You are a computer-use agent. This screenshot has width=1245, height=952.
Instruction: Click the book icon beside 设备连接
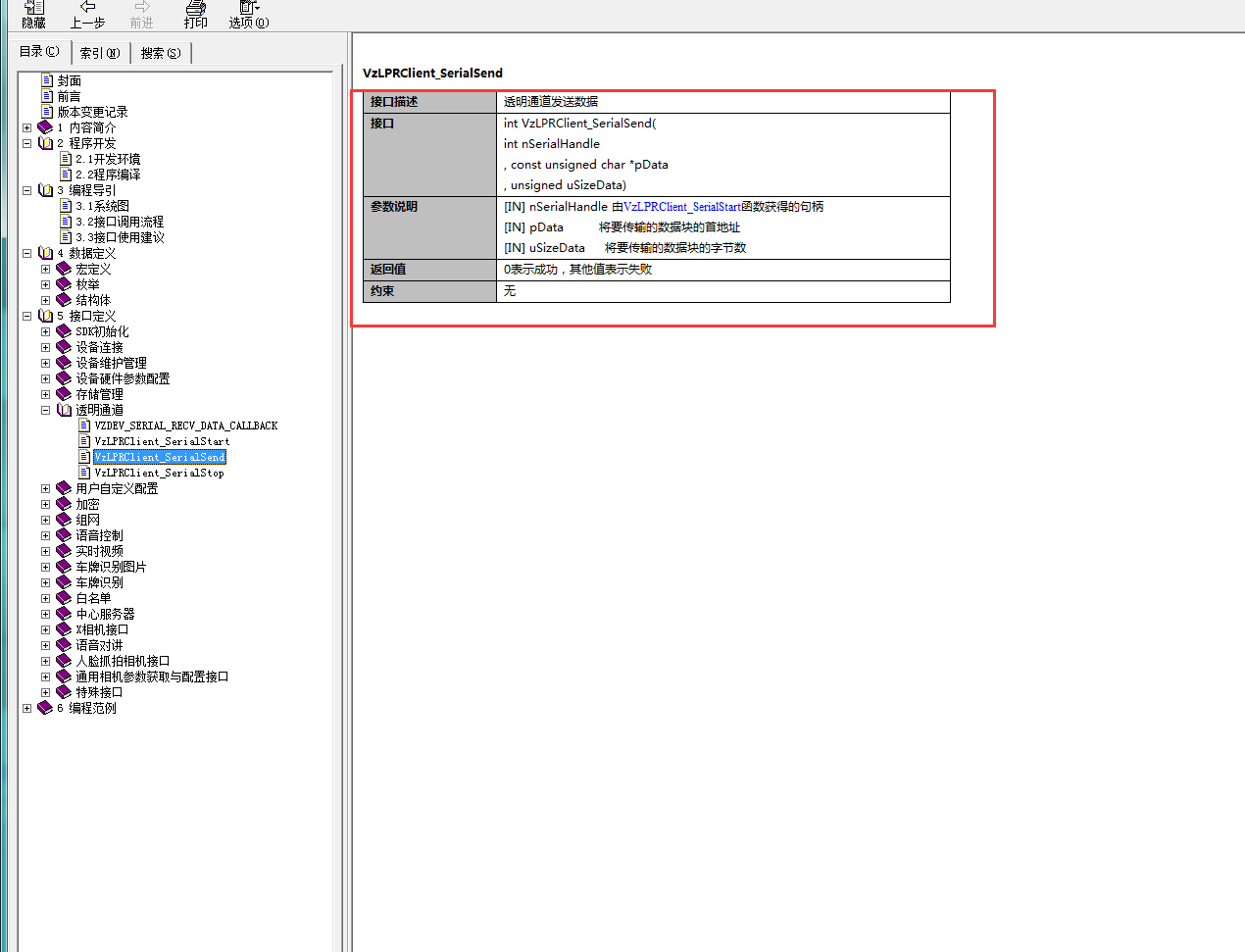point(64,347)
